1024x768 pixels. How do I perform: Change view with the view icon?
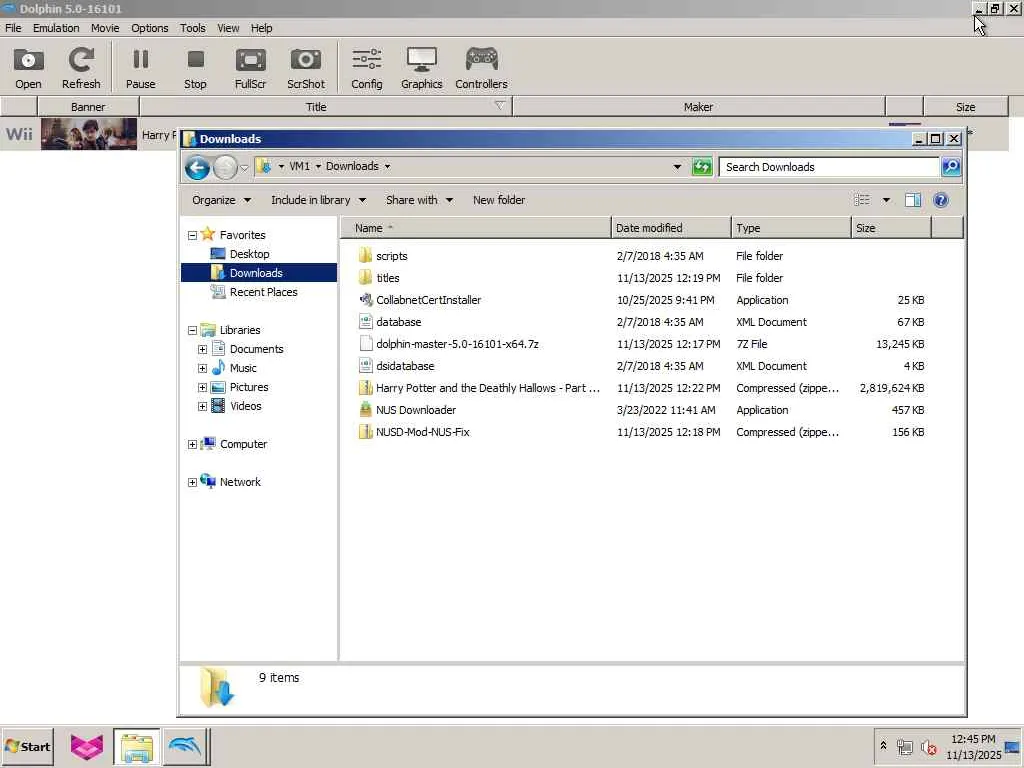(862, 200)
